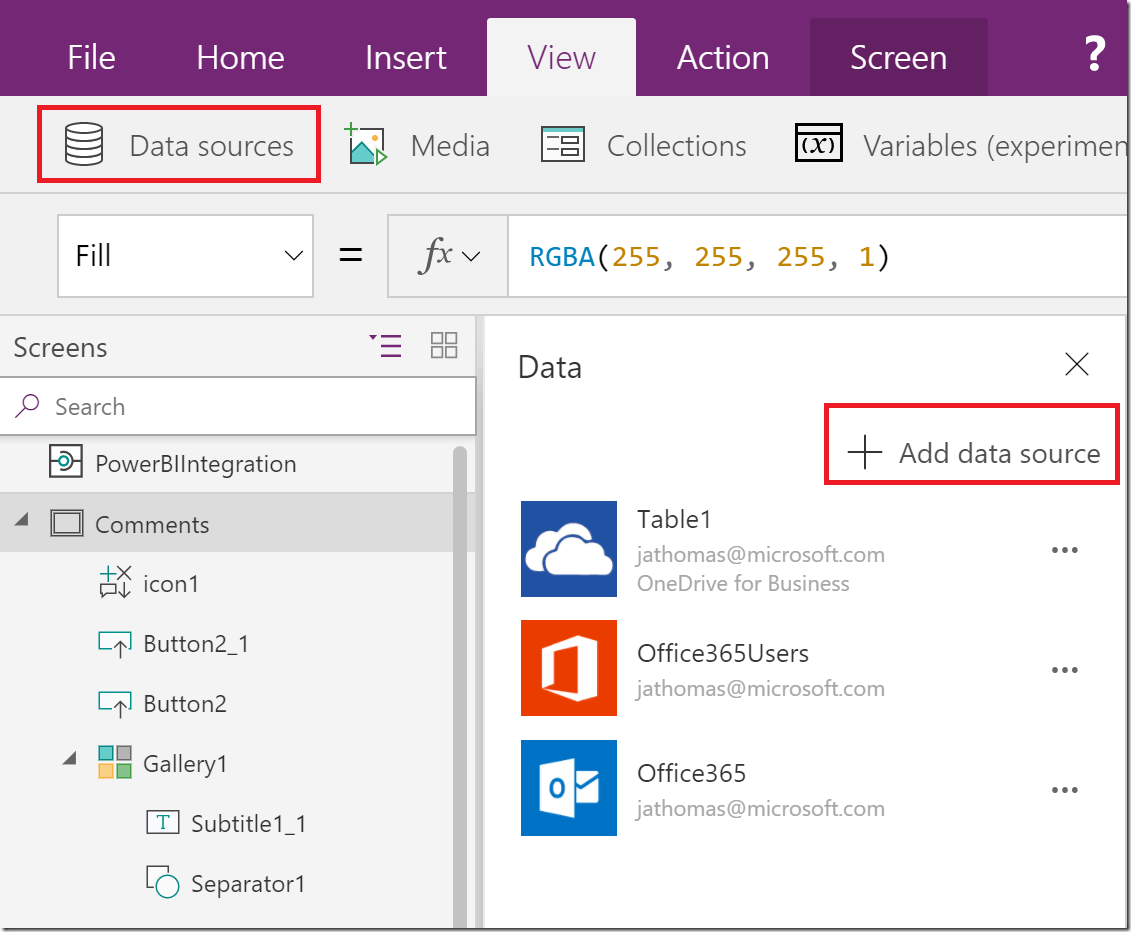Click the Subtitle1_1 text label icon
The height and width of the screenshot is (932, 1131).
point(163,822)
